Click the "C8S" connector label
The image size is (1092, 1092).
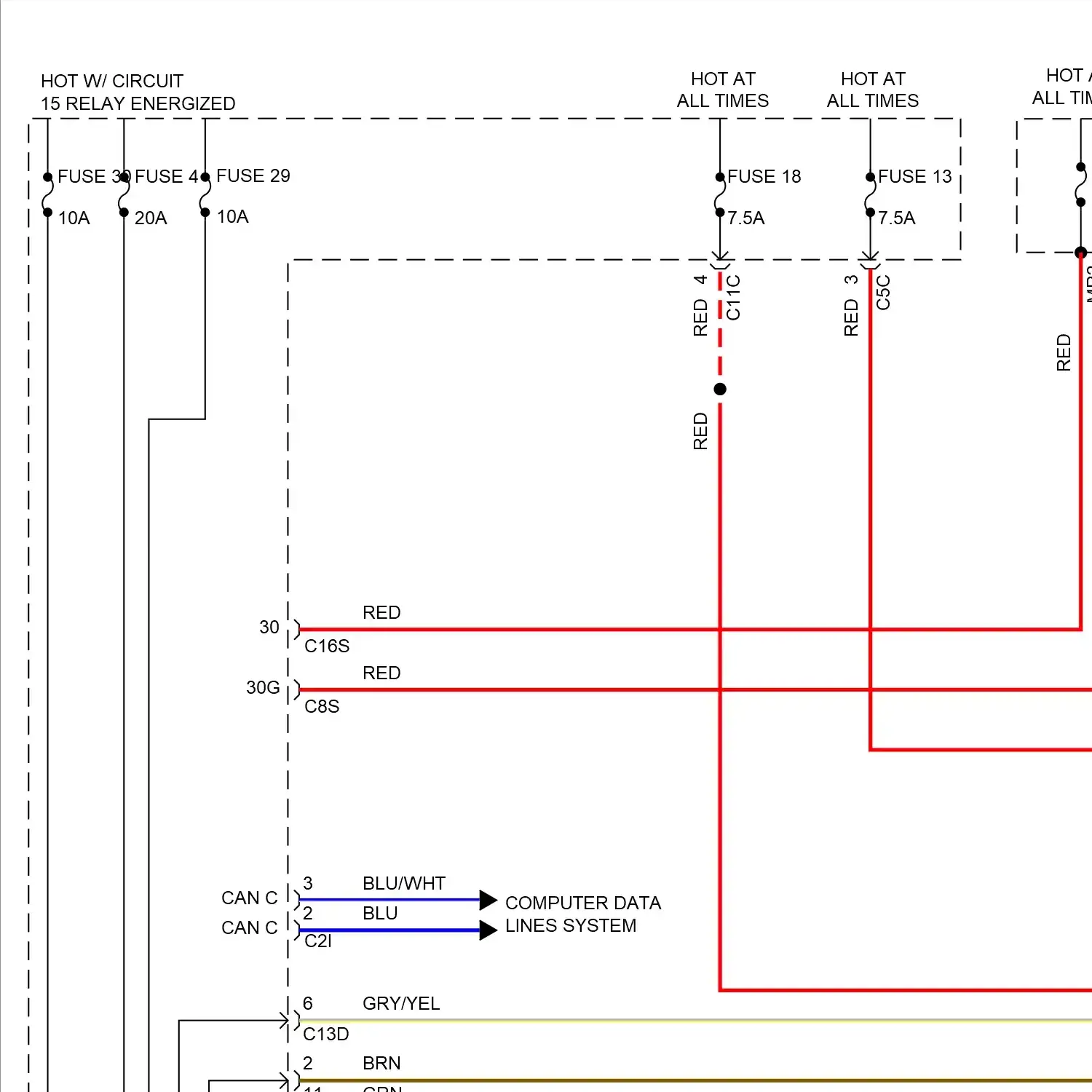322,706
